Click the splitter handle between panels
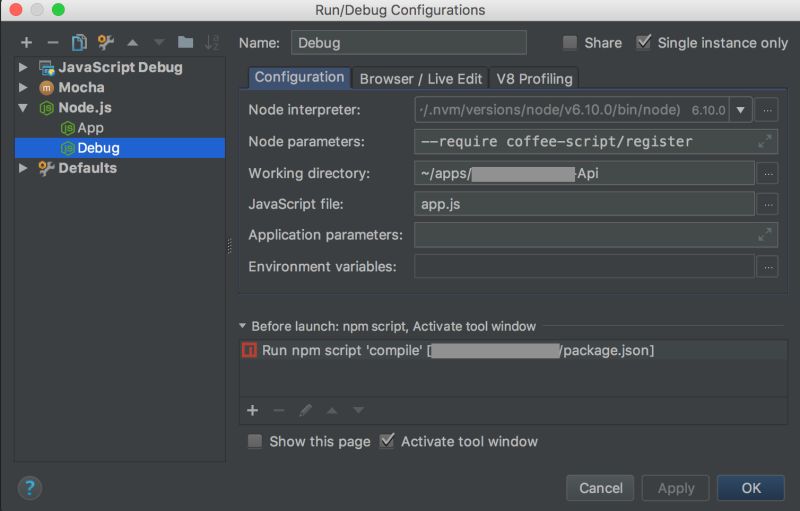This screenshot has height=511, width=800. 229,246
